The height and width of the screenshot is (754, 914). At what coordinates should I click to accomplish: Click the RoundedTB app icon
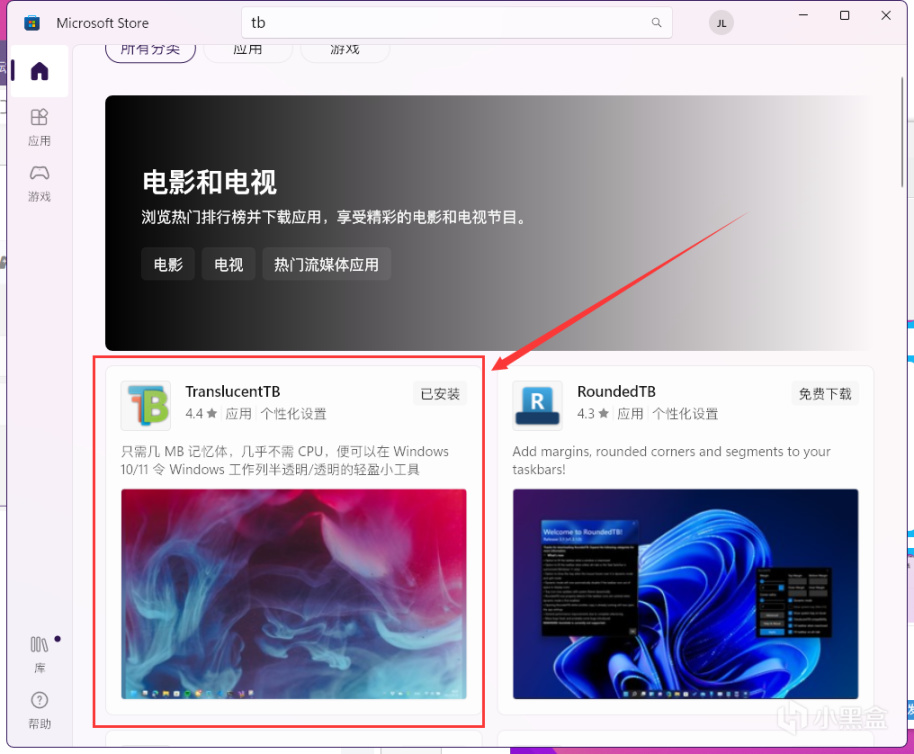click(537, 406)
